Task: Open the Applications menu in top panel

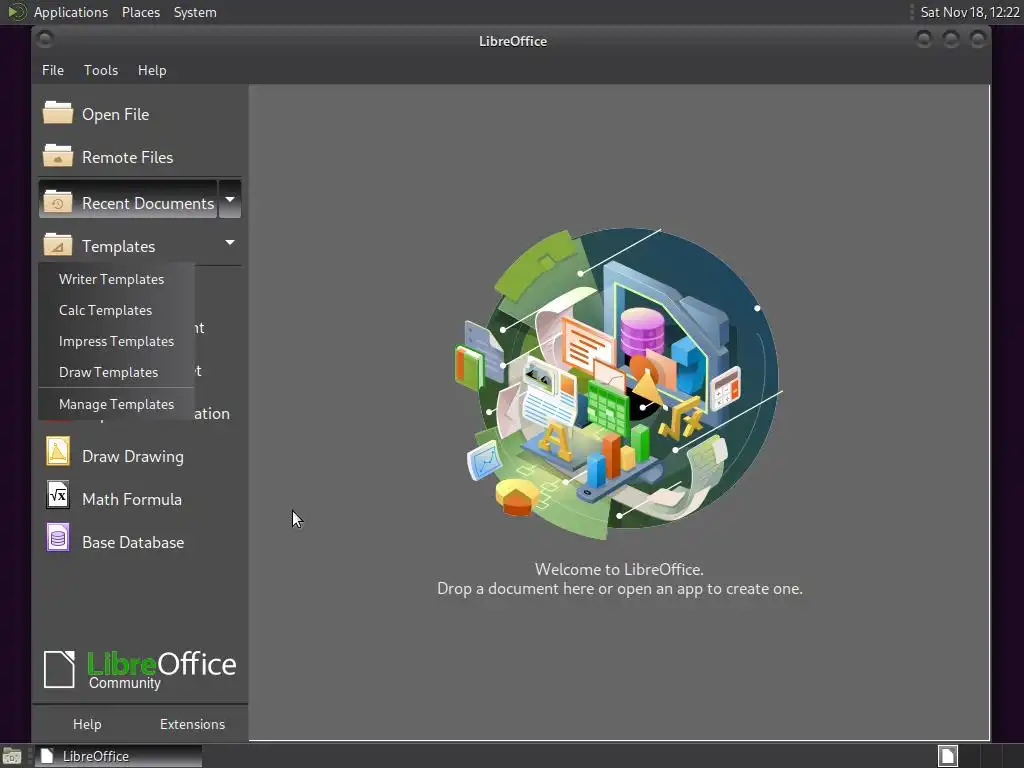Action: [x=71, y=12]
